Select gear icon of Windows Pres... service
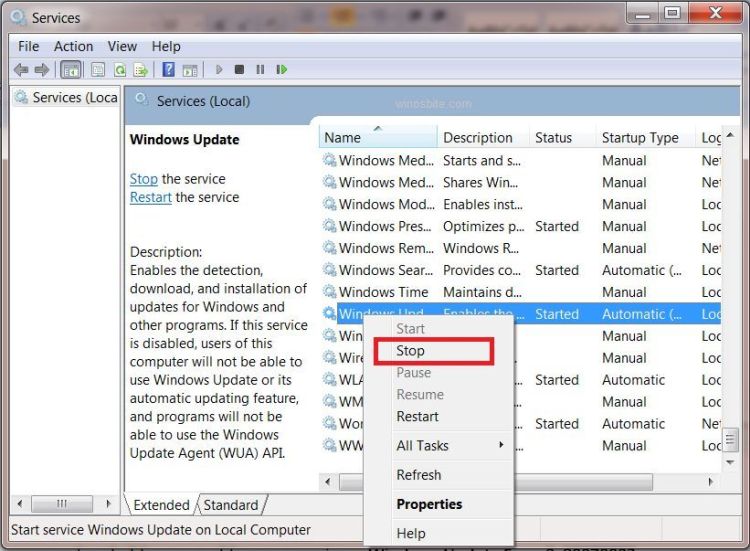The image size is (750, 551). [330, 225]
